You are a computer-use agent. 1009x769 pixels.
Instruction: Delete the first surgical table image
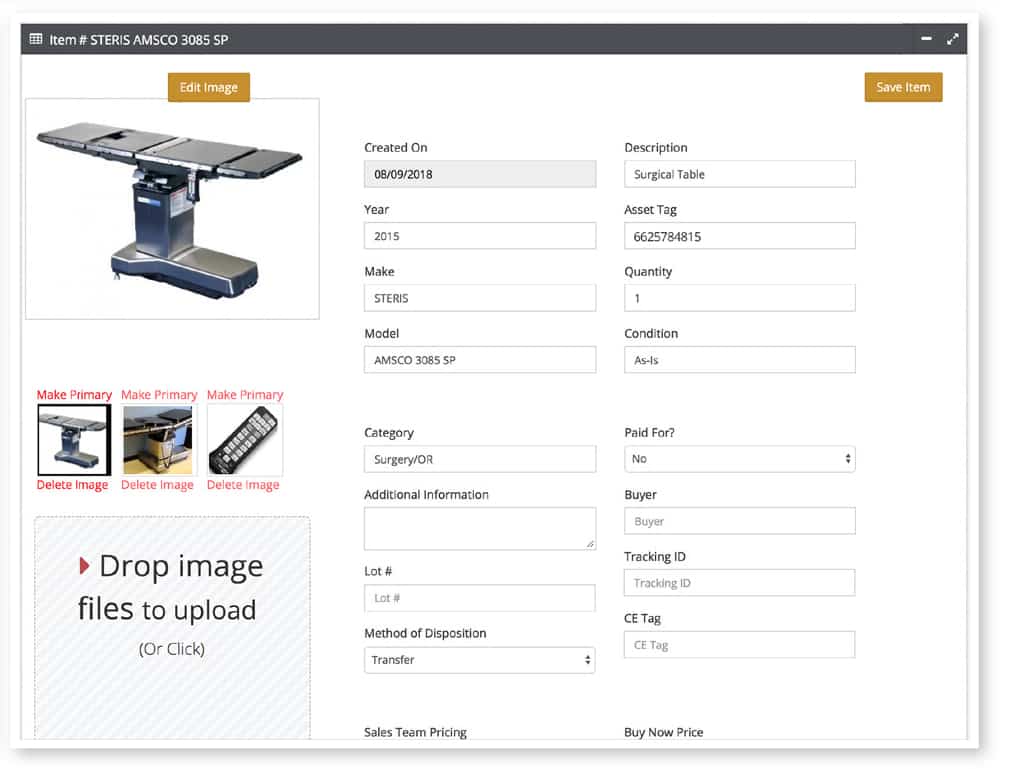tap(72, 485)
